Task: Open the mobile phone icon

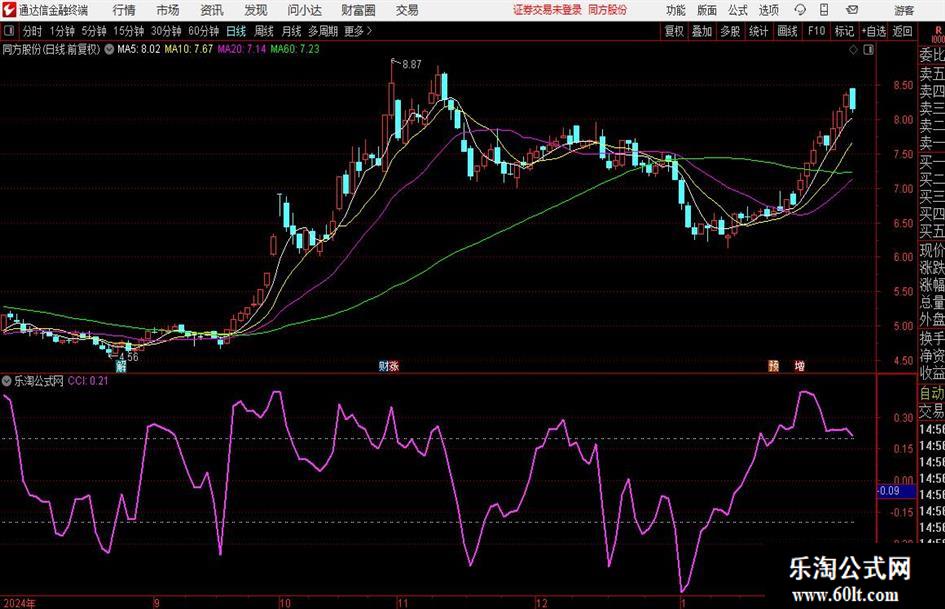Action: click(x=824, y=10)
